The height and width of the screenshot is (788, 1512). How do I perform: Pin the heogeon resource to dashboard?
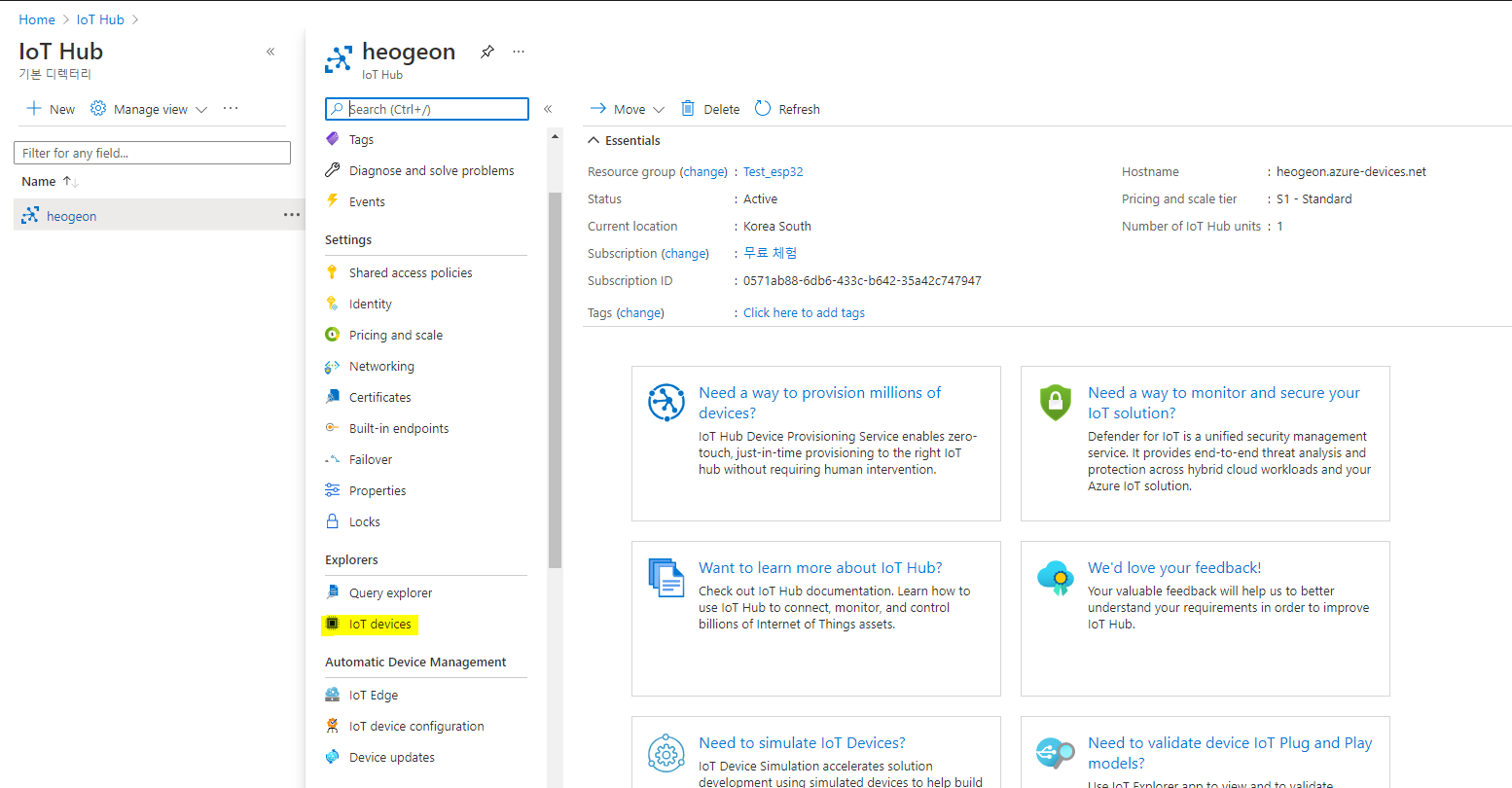[487, 52]
